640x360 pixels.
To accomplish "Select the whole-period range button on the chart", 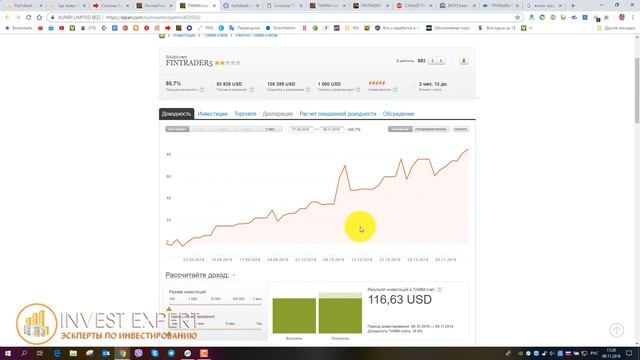I will (177, 129).
